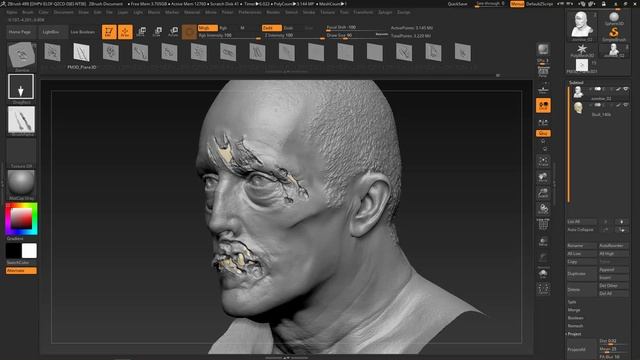
Task: Open the Document menu
Action: pyautogui.click(x=64, y=12)
